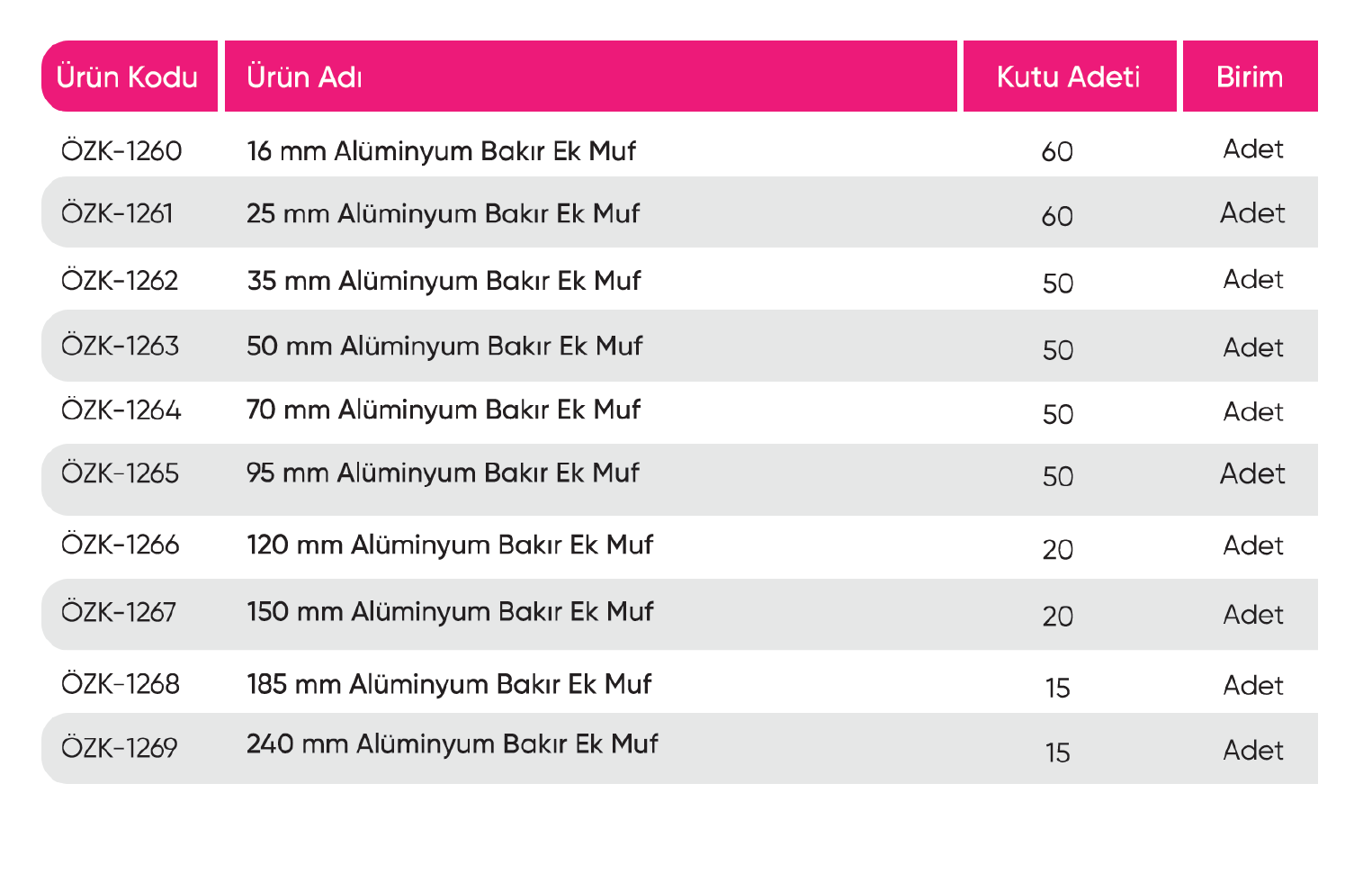
Task: Select 240 mm Alüminyum Bakır Ek Muf
Action: click(453, 744)
